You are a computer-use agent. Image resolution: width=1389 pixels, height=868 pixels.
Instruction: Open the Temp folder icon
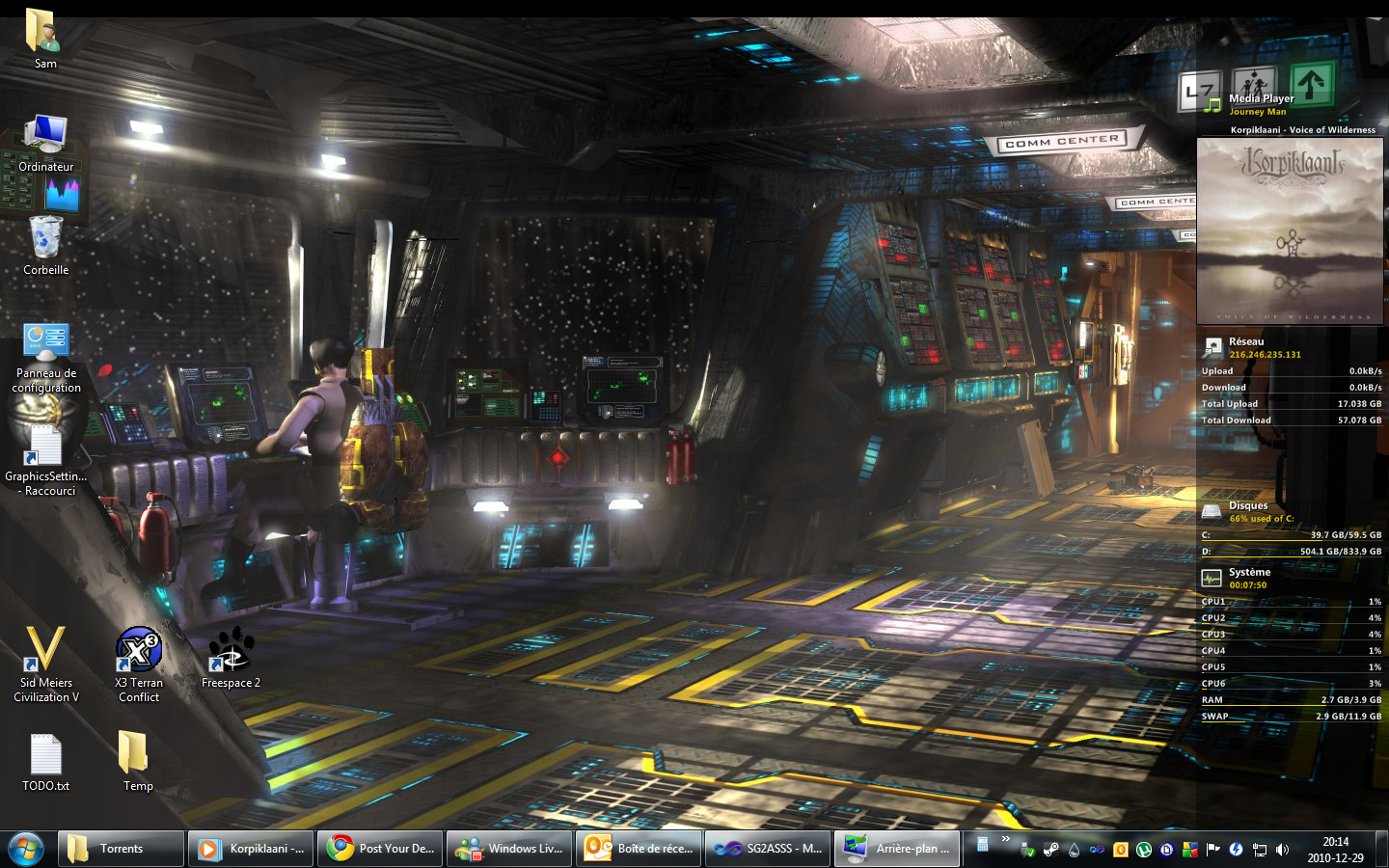[x=138, y=763]
